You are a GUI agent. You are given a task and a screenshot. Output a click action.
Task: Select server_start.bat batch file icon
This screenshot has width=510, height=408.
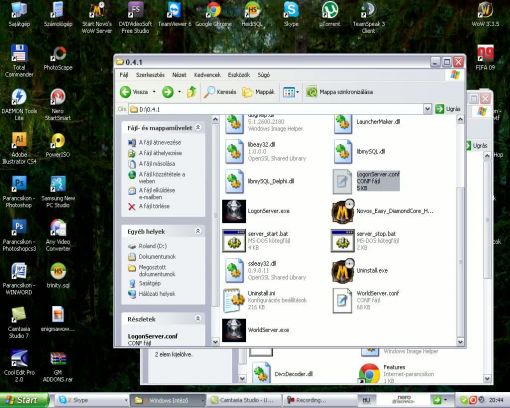(x=234, y=241)
